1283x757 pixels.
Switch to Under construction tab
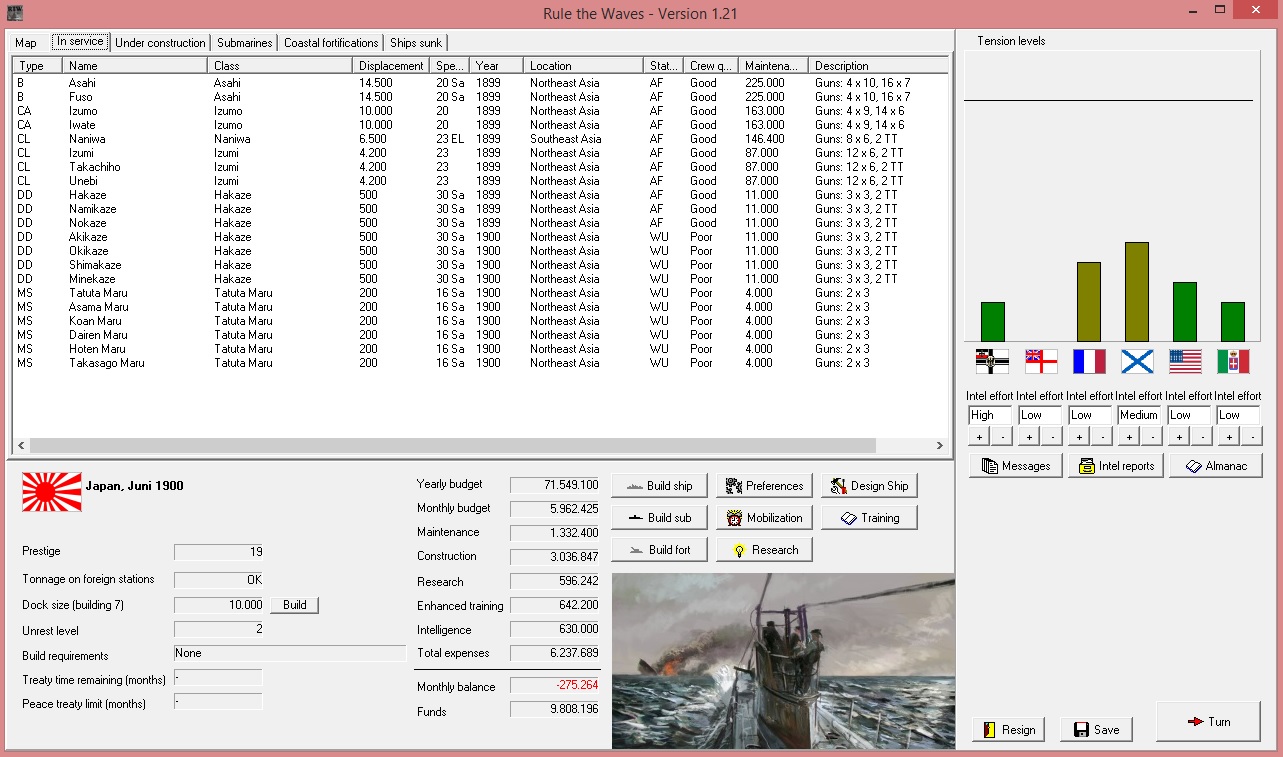tap(161, 43)
